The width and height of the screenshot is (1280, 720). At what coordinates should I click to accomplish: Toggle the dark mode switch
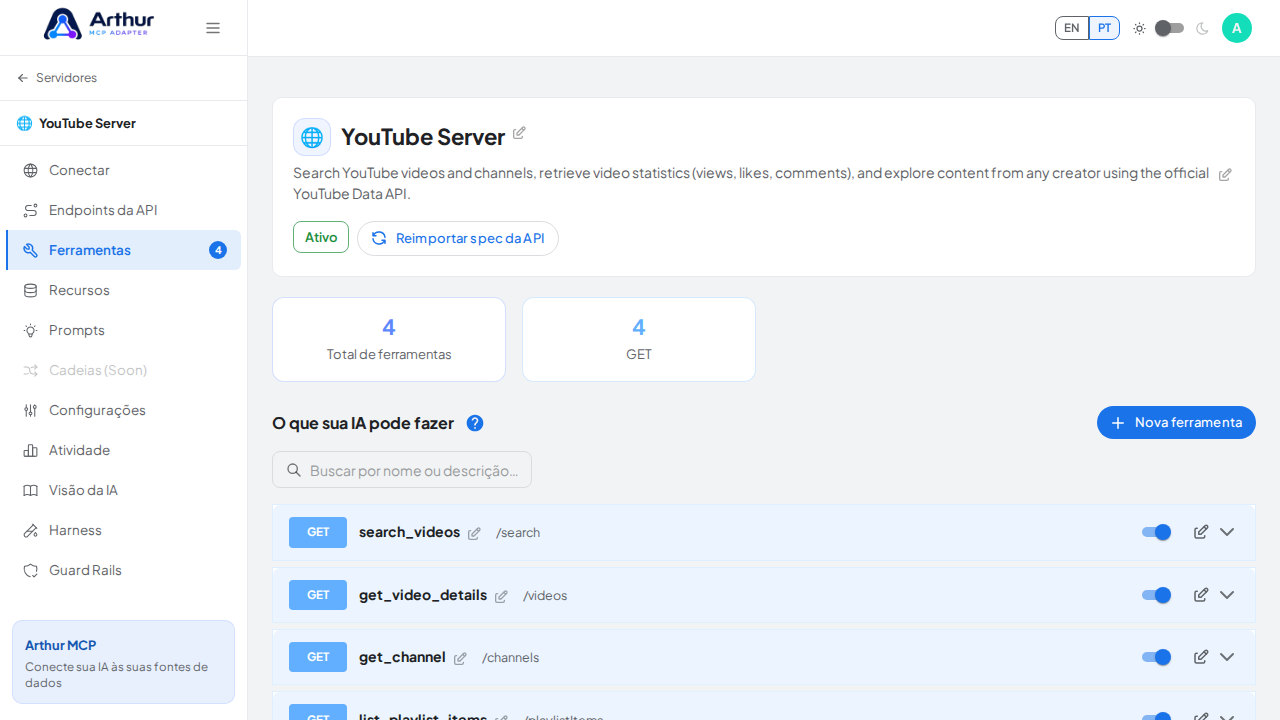click(1169, 28)
